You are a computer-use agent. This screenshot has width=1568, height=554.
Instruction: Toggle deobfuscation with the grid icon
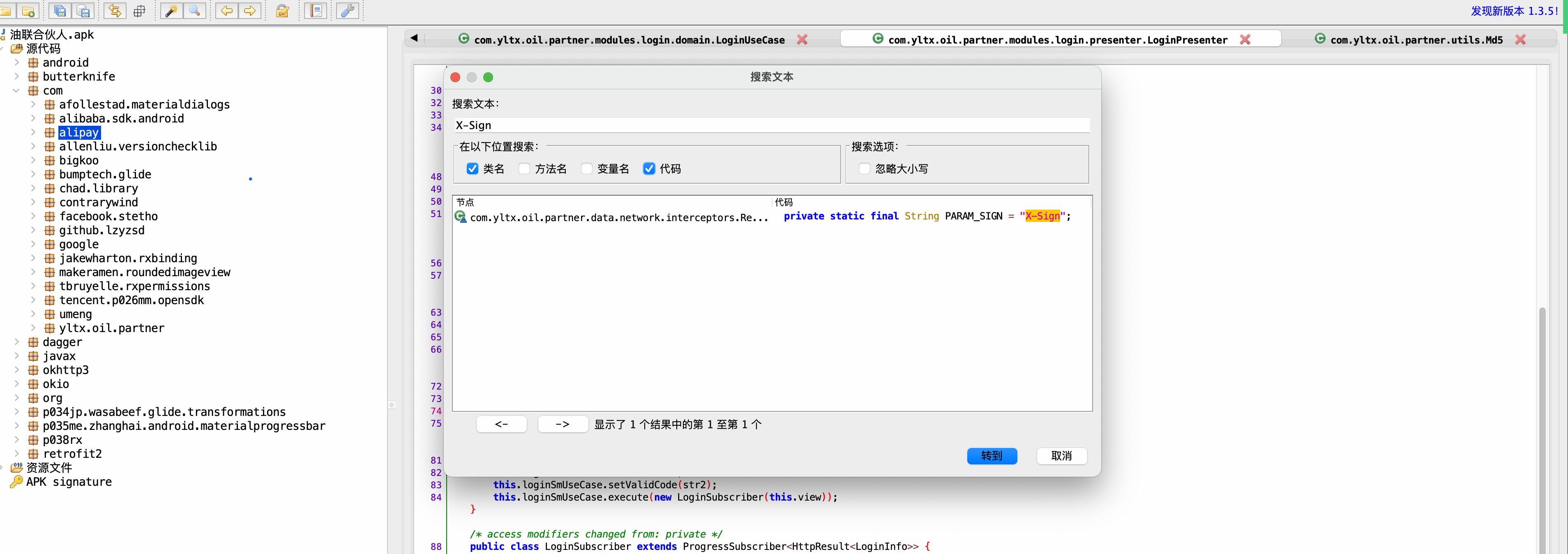point(139,10)
